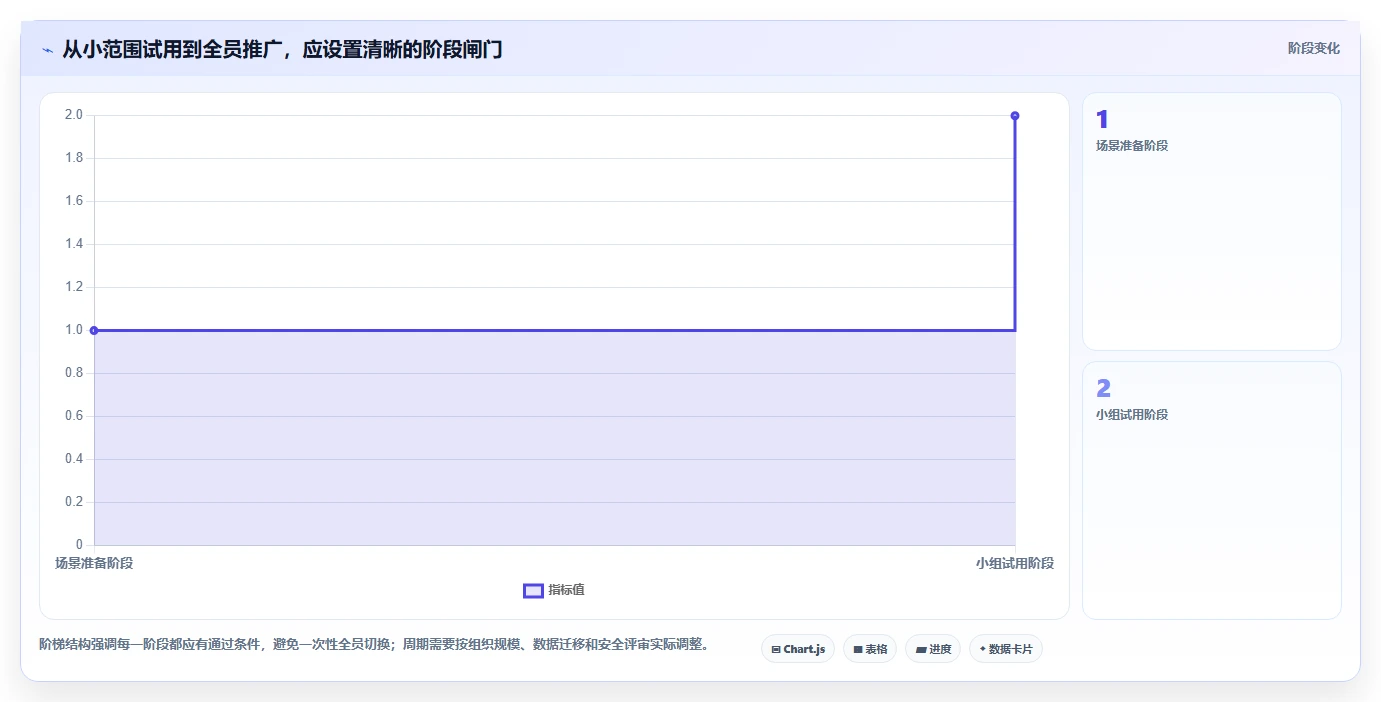The image size is (1381, 702).
Task: Open the card numbered 1 场景准备阶段
Action: click(1211, 221)
